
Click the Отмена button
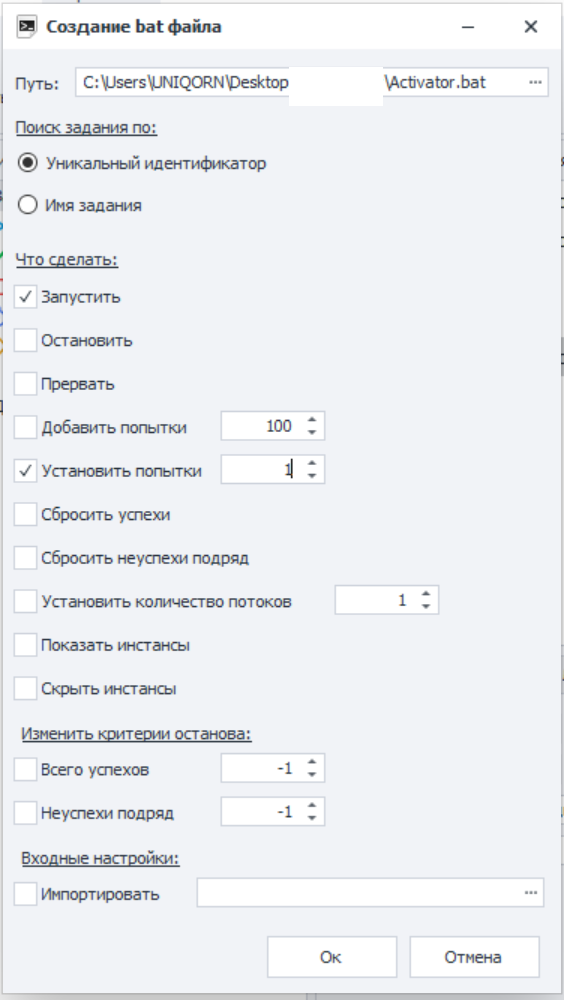(x=474, y=957)
